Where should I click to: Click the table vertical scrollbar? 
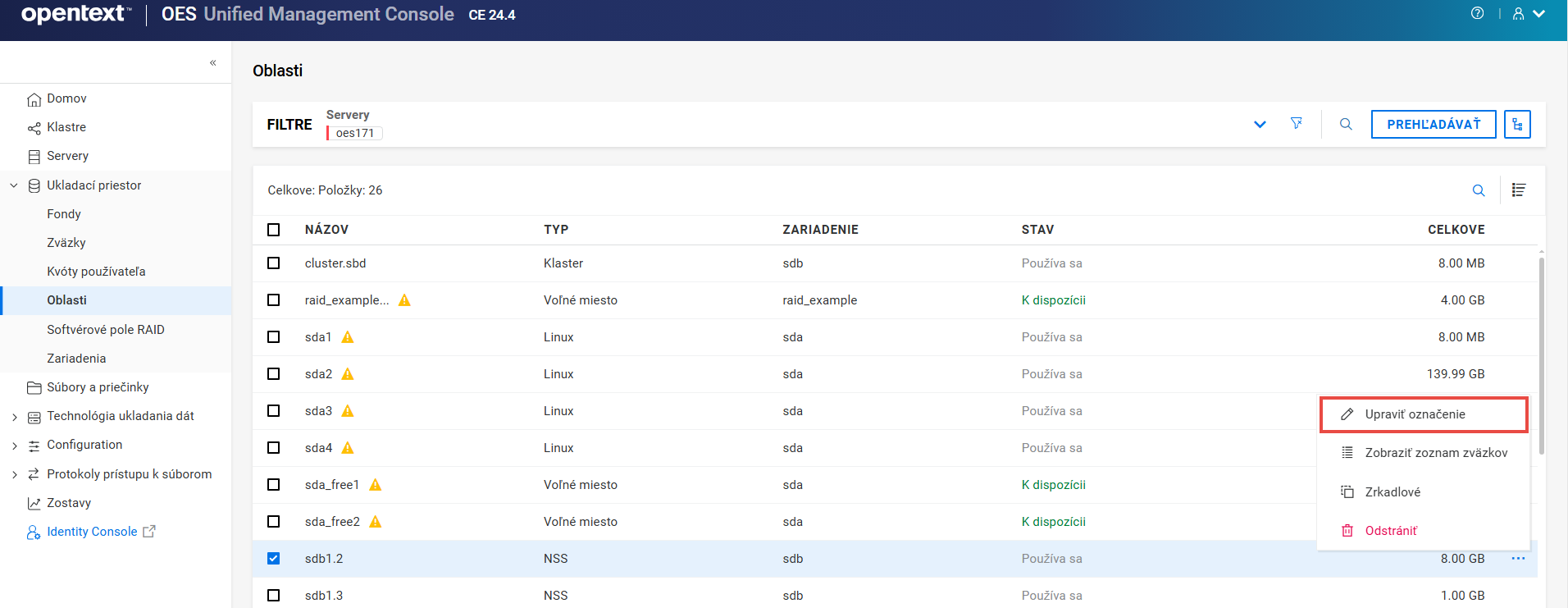(x=1542, y=353)
